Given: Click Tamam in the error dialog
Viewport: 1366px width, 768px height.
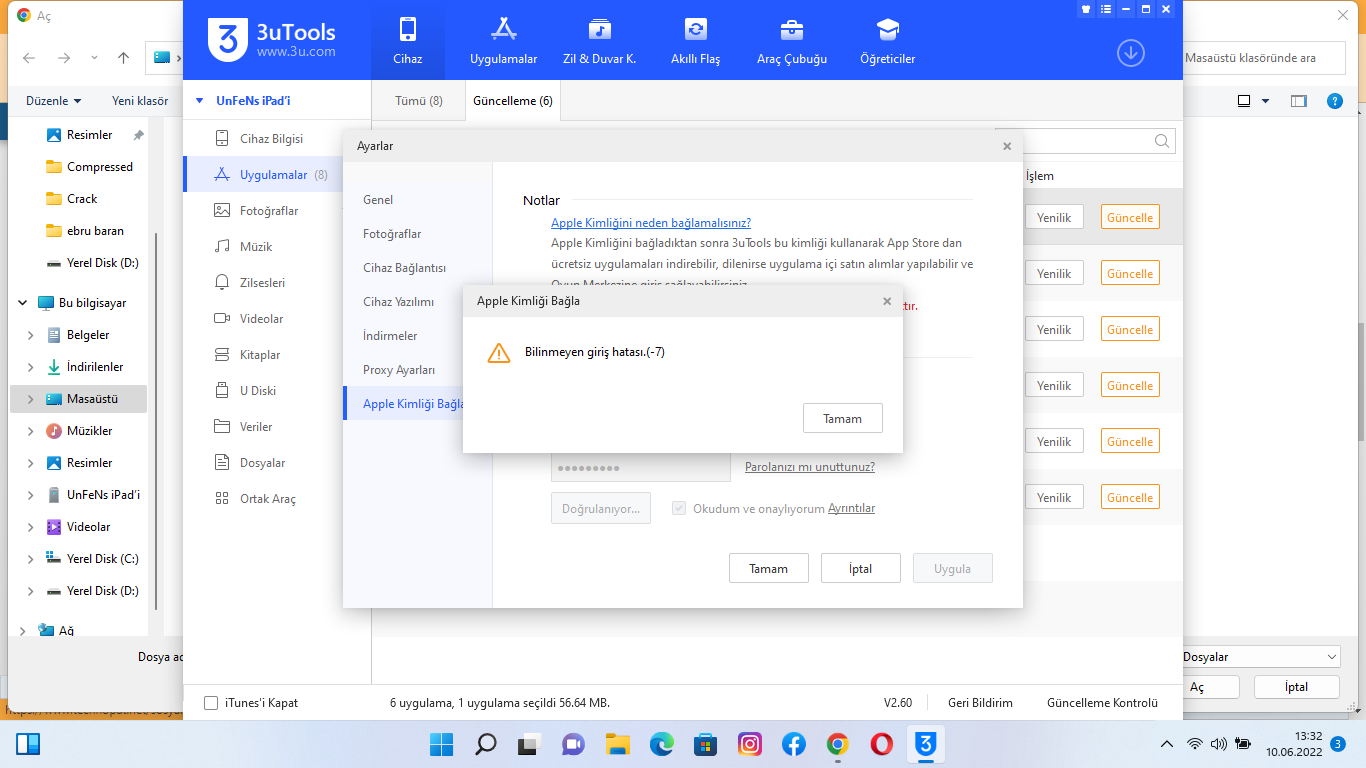Looking at the screenshot, I should tap(842, 419).
